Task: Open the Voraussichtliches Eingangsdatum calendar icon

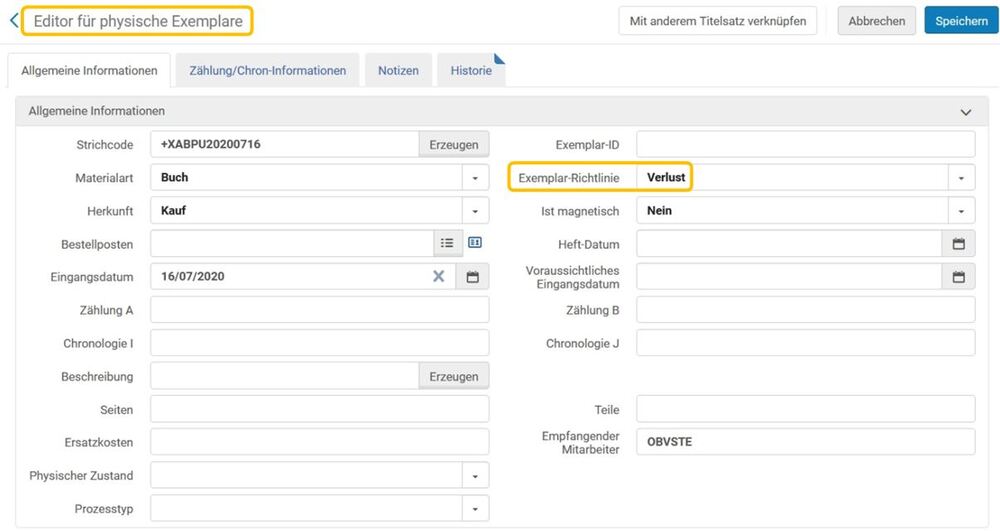Action: tap(959, 277)
